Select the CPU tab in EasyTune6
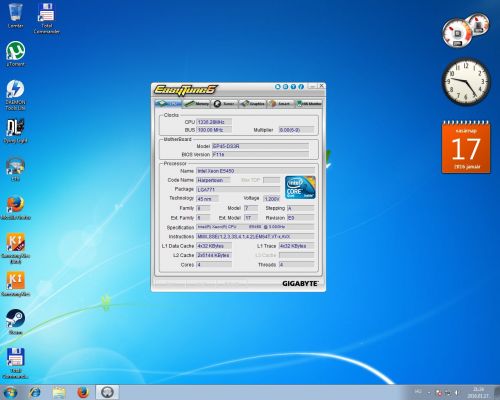The width and height of the screenshot is (500, 400). click(x=168, y=104)
